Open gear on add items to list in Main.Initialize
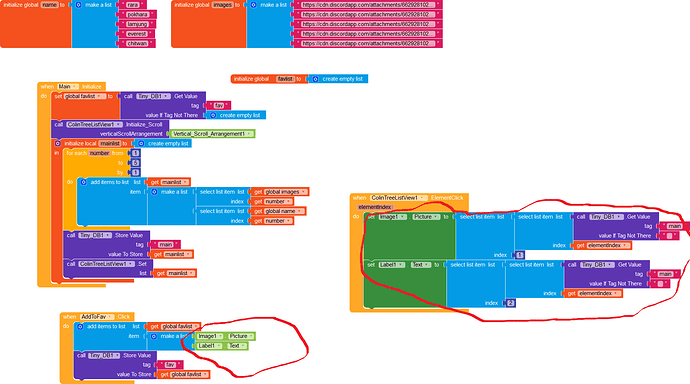Image resolution: width=690 pixels, height=384 pixels. click(84, 182)
